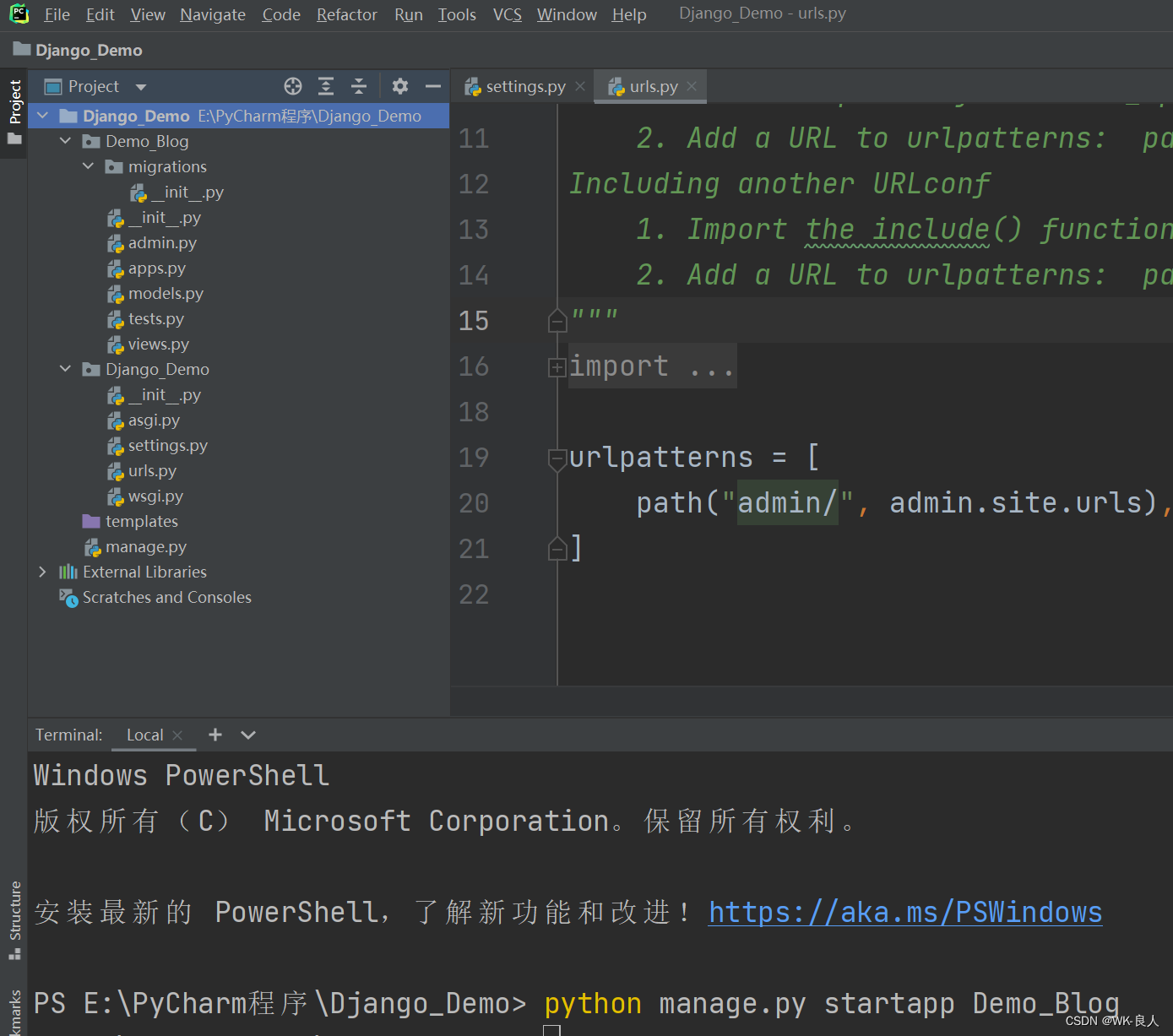Close the Local terminal tab
This screenshot has height=1036, width=1173.
177,735
